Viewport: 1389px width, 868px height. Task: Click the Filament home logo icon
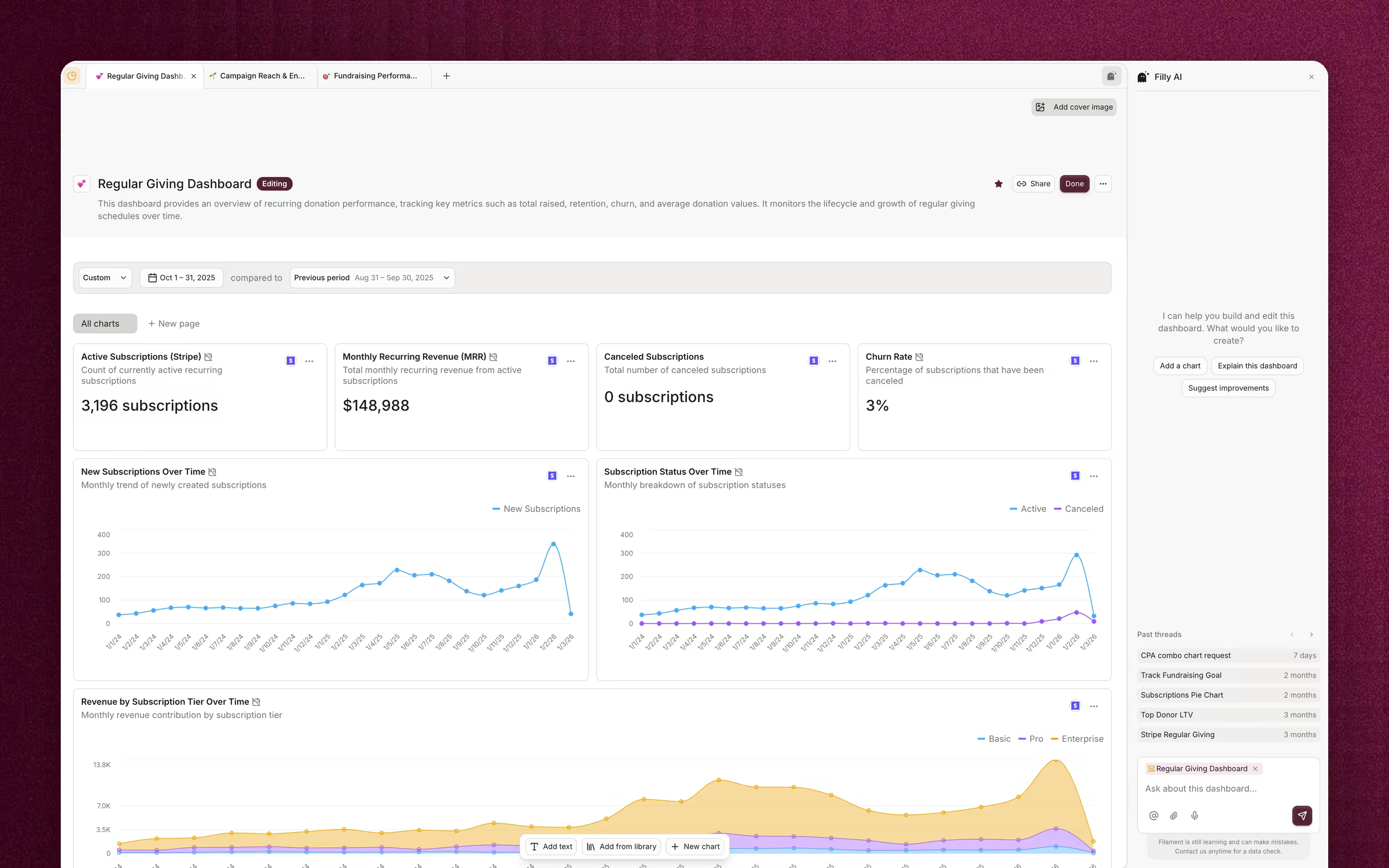point(72,76)
